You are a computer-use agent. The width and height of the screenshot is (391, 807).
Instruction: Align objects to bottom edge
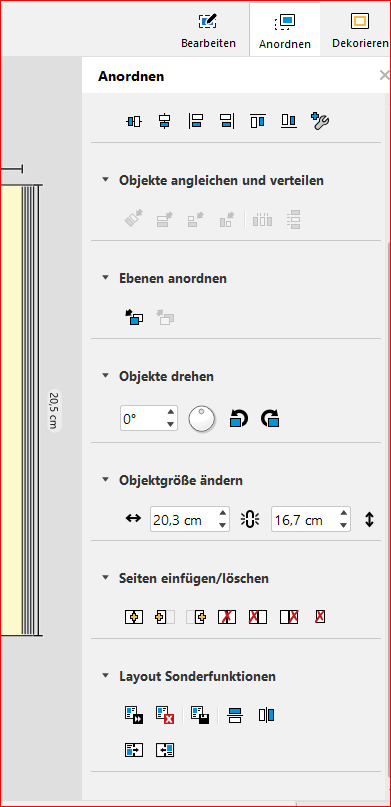tap(289, 121)
